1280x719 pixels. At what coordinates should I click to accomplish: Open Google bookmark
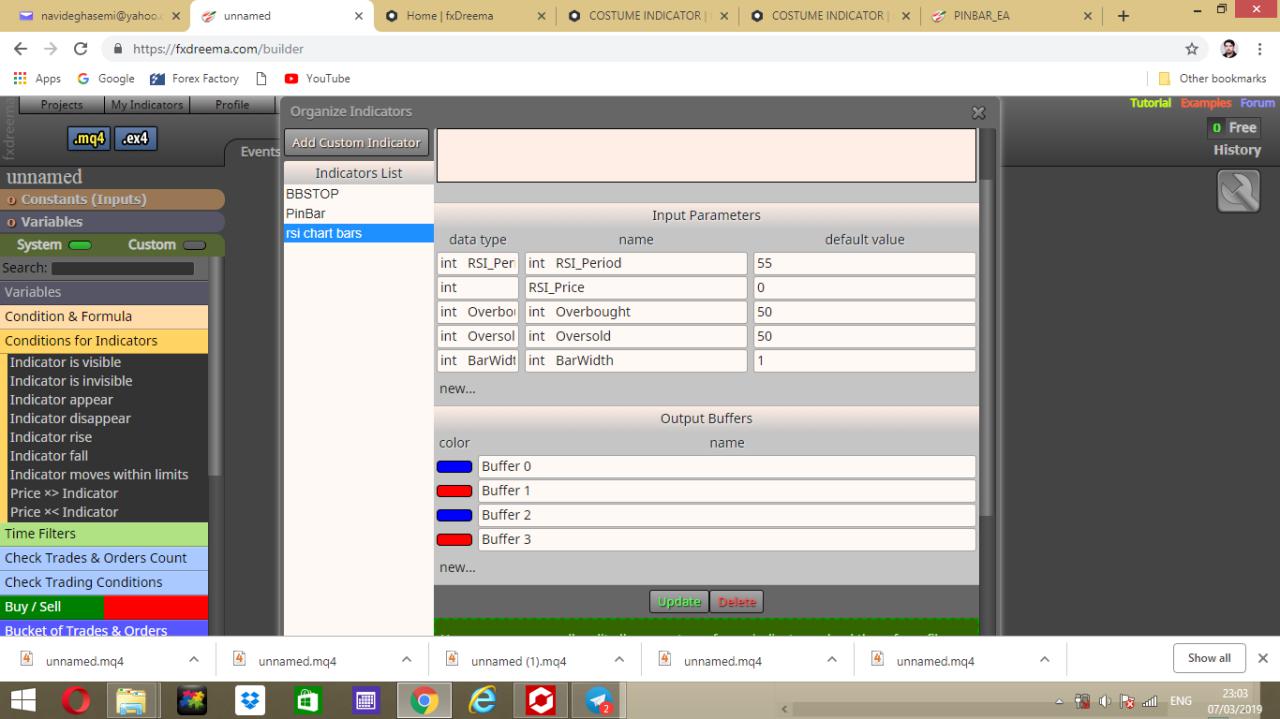pos(106,79)
